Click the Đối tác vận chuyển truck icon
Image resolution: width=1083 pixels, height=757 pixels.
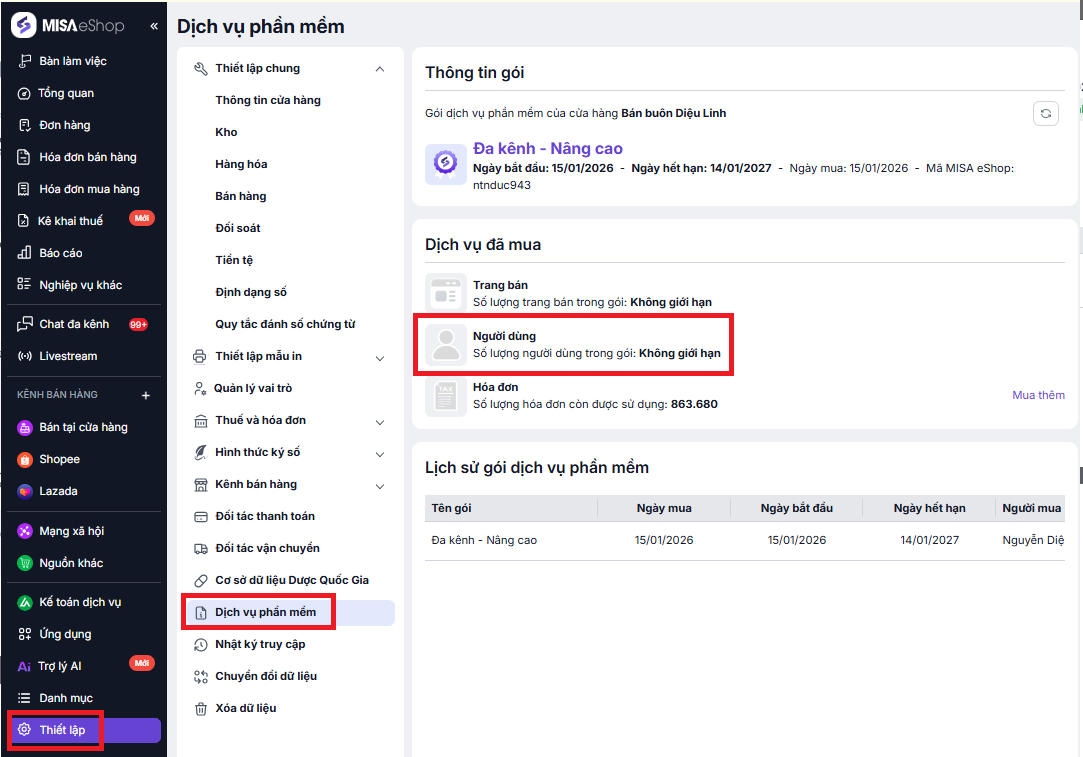click(200, 548)
